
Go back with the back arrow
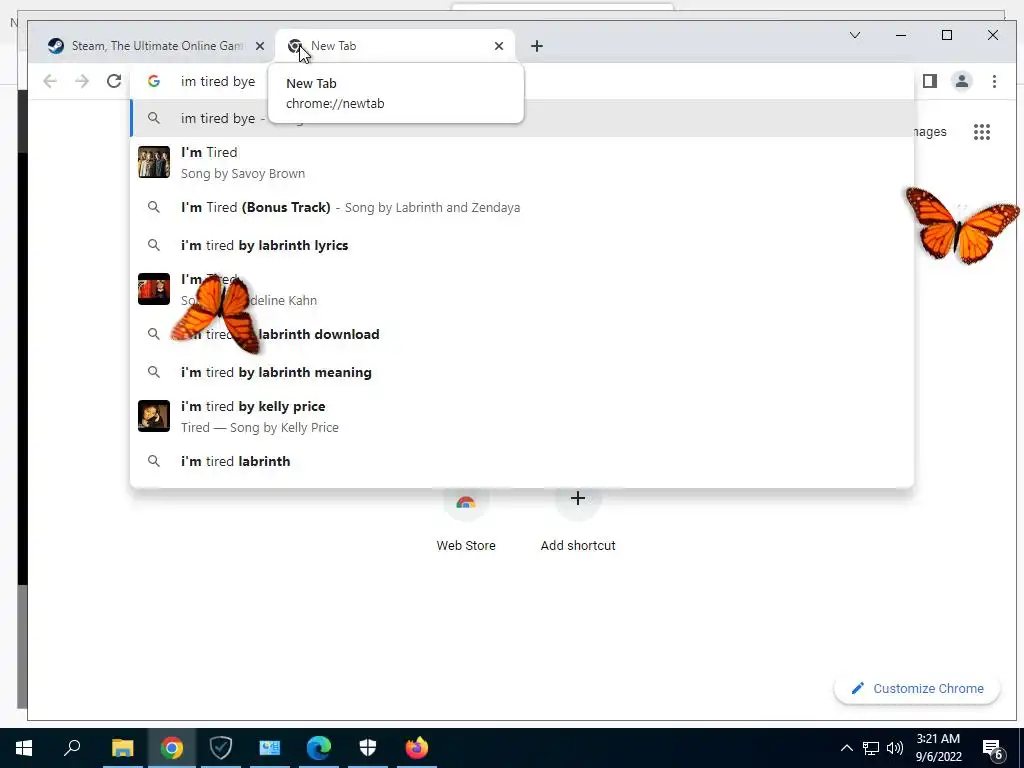[x=50, y=81]
